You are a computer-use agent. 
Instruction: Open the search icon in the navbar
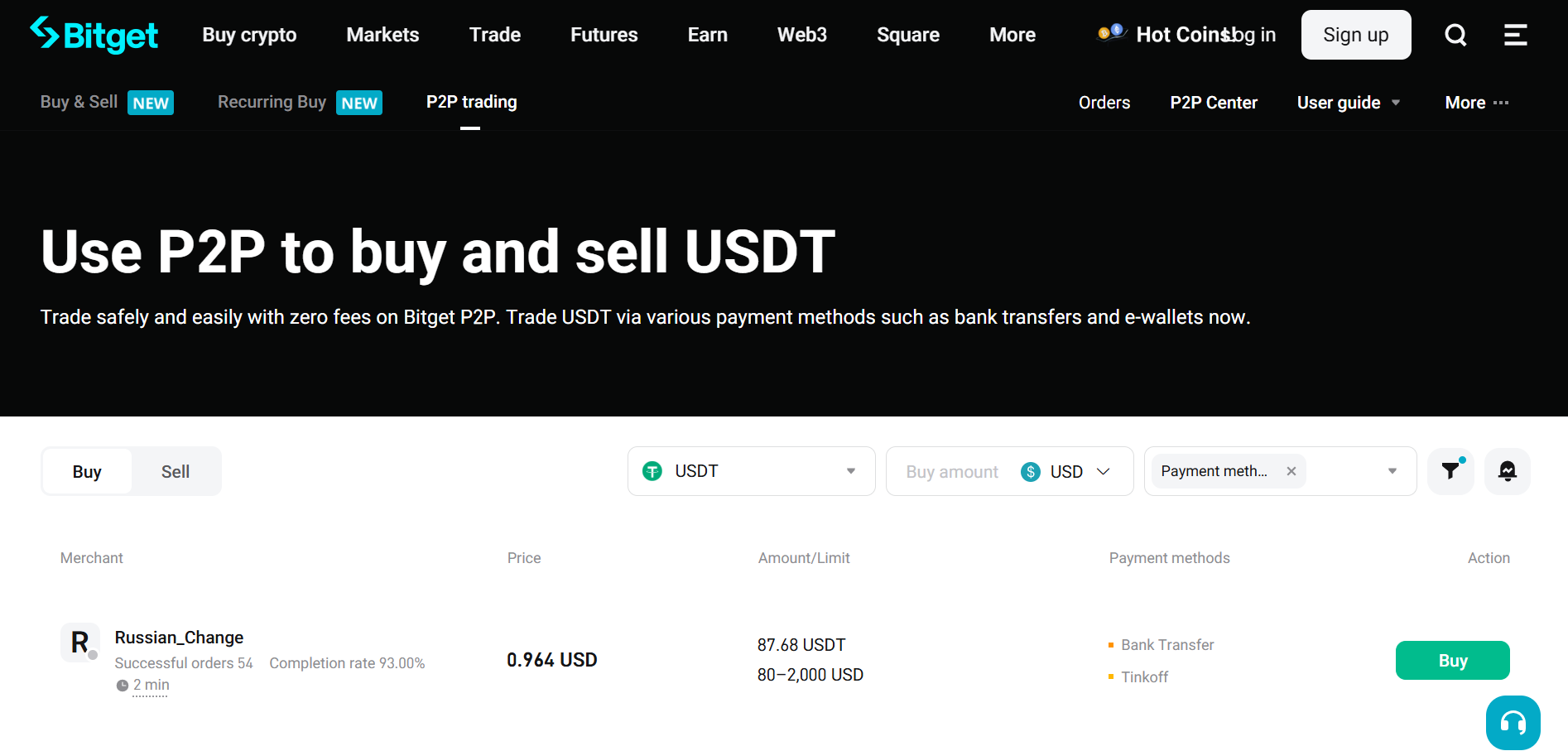(1455, 35)
